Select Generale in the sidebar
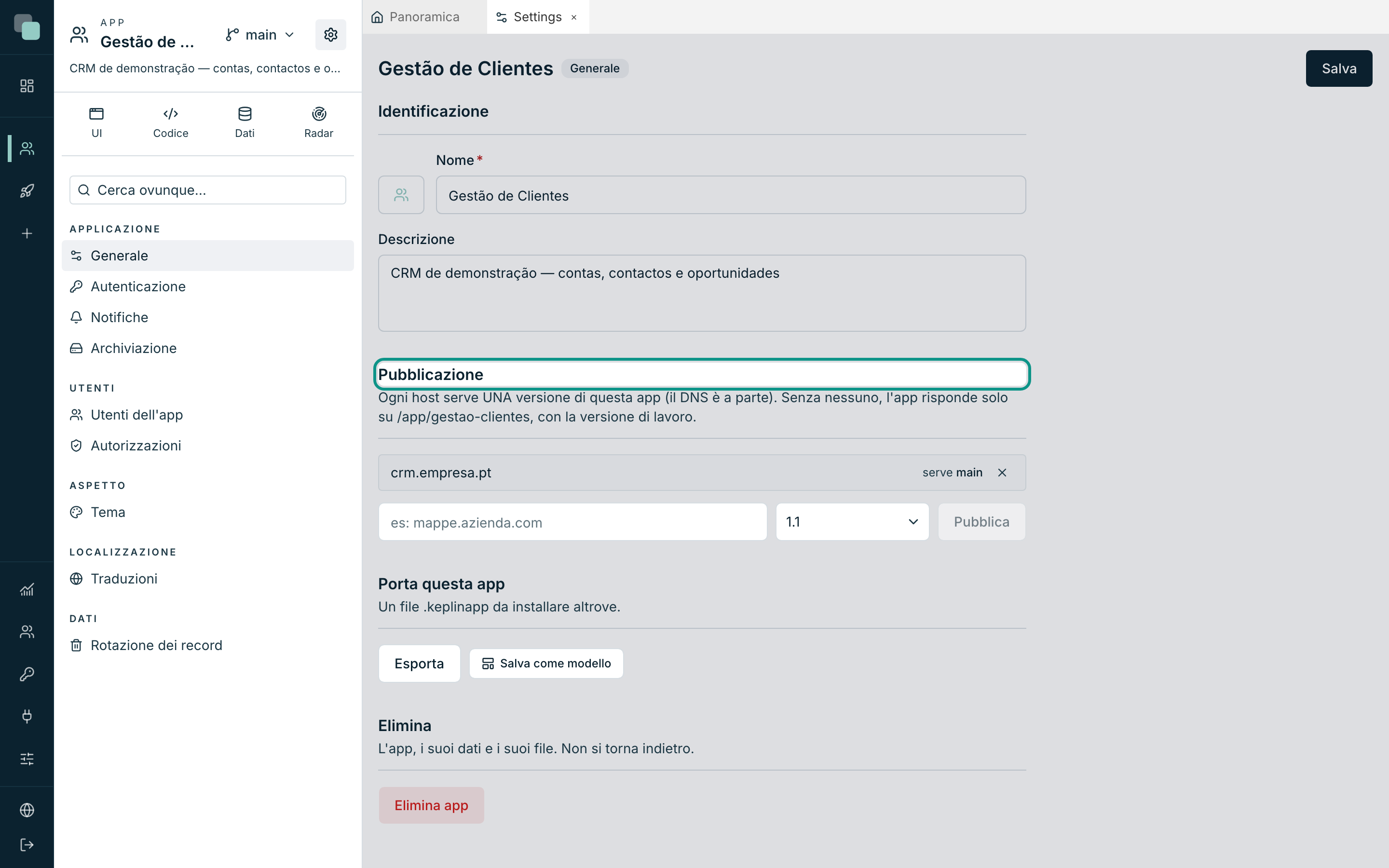 (208, 256)
